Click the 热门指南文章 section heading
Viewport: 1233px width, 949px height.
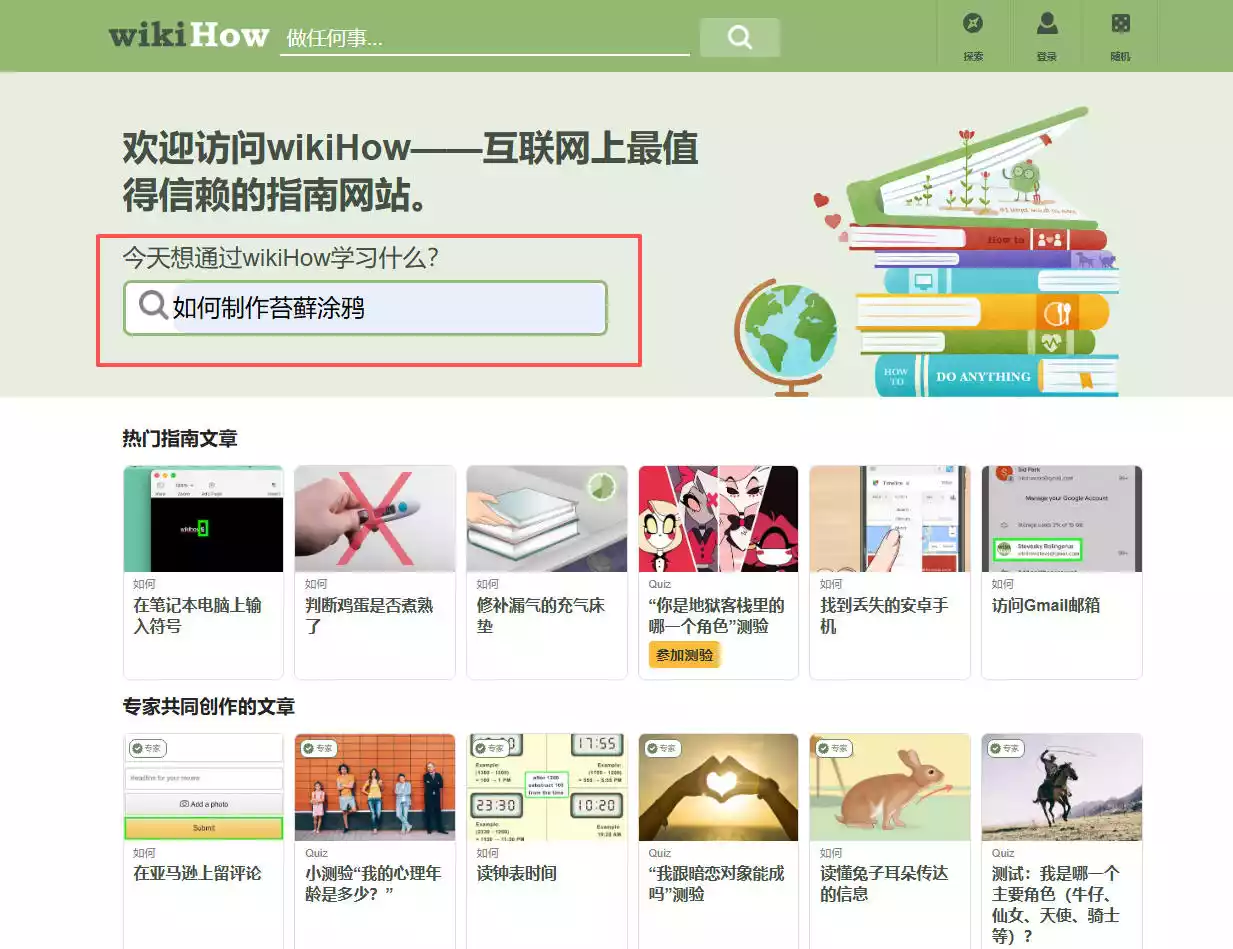tap(180, 438)
